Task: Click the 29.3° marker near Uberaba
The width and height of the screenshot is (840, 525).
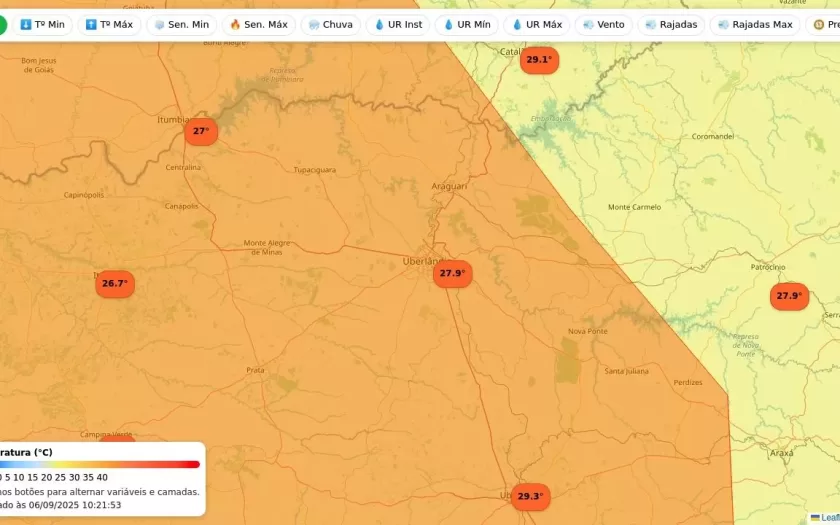Action: (530, 496)
